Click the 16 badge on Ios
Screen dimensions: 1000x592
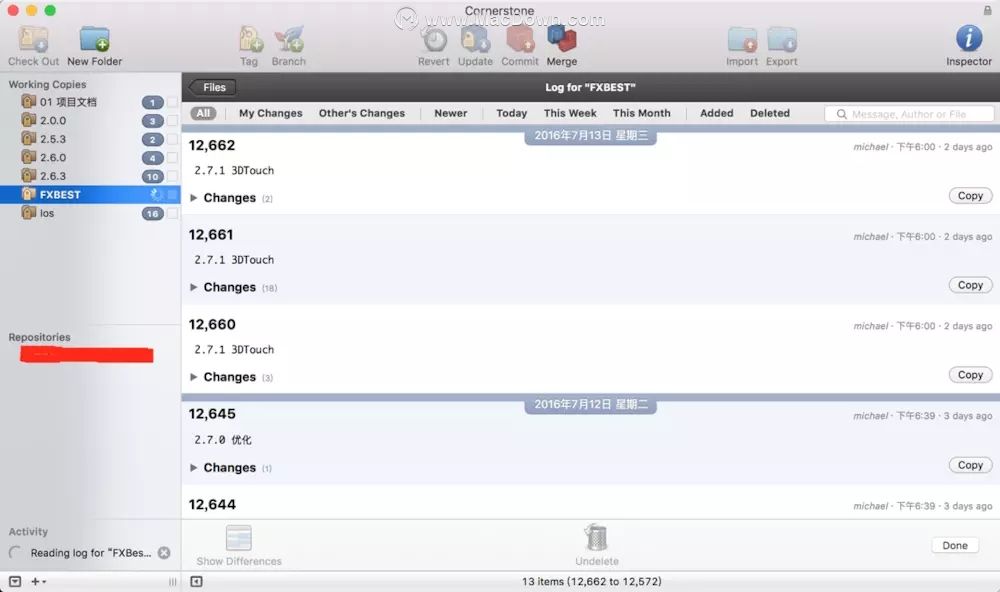tap(152, 214)
